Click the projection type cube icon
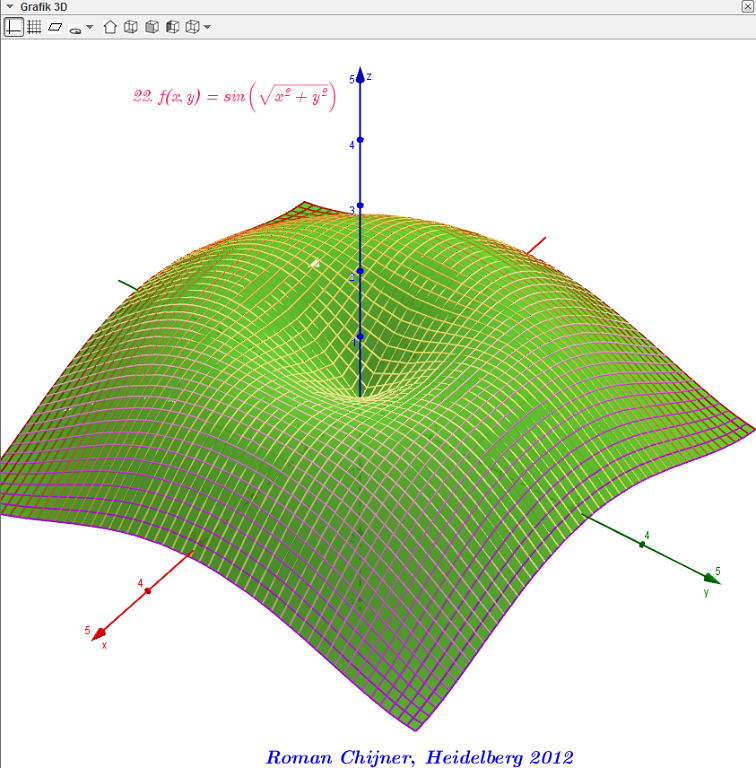This screenshot has height=768, width=756. click(192, 27)
